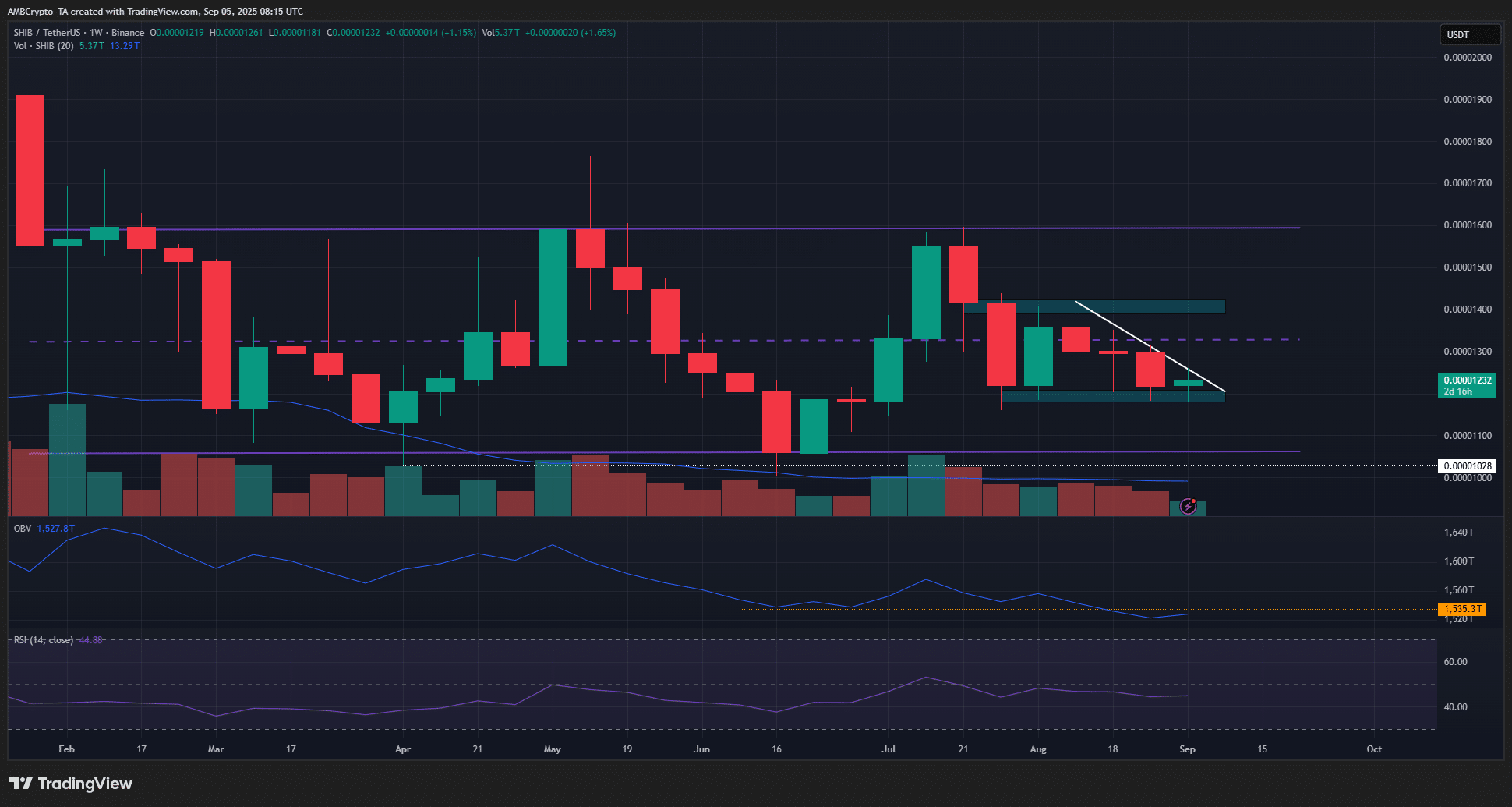This screenshot has width=1512, height=807.
Task: Select the OBV indicator label
Action: click(x=23, y=529)
